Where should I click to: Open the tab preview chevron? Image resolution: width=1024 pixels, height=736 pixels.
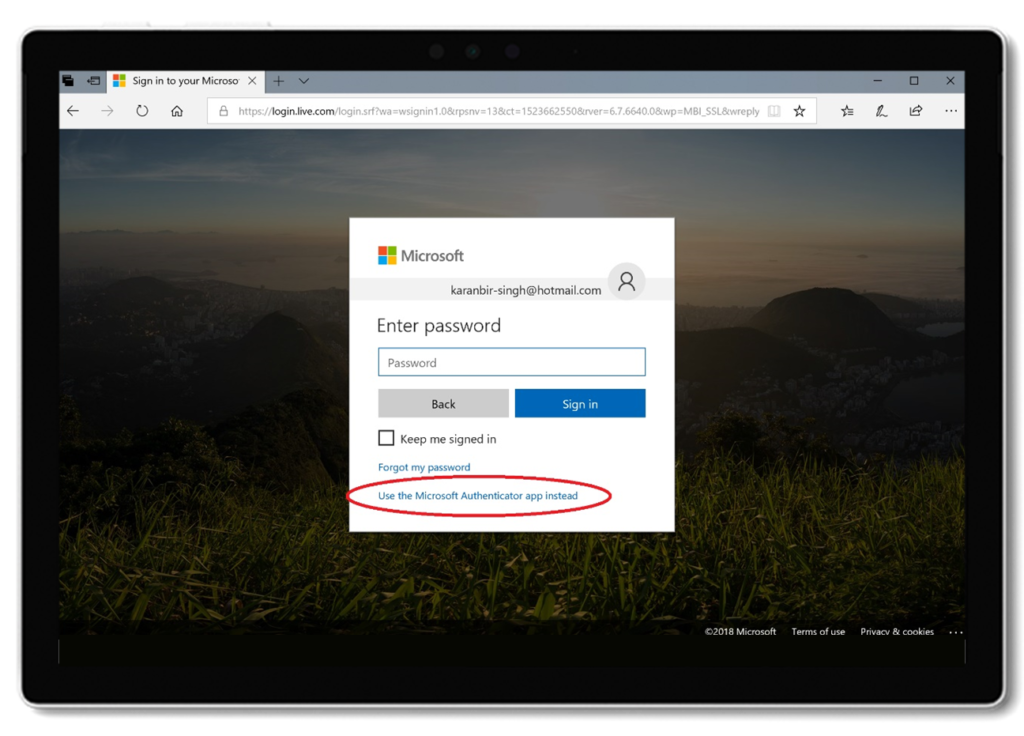point(303,80)
